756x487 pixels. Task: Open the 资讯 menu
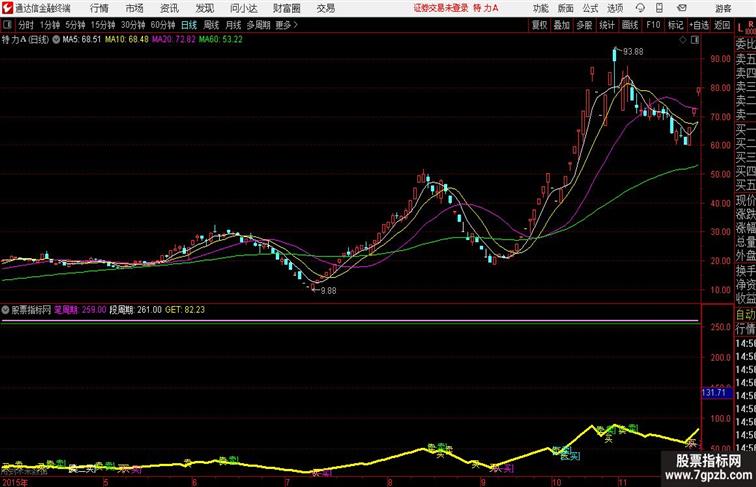tap(169, 8)
